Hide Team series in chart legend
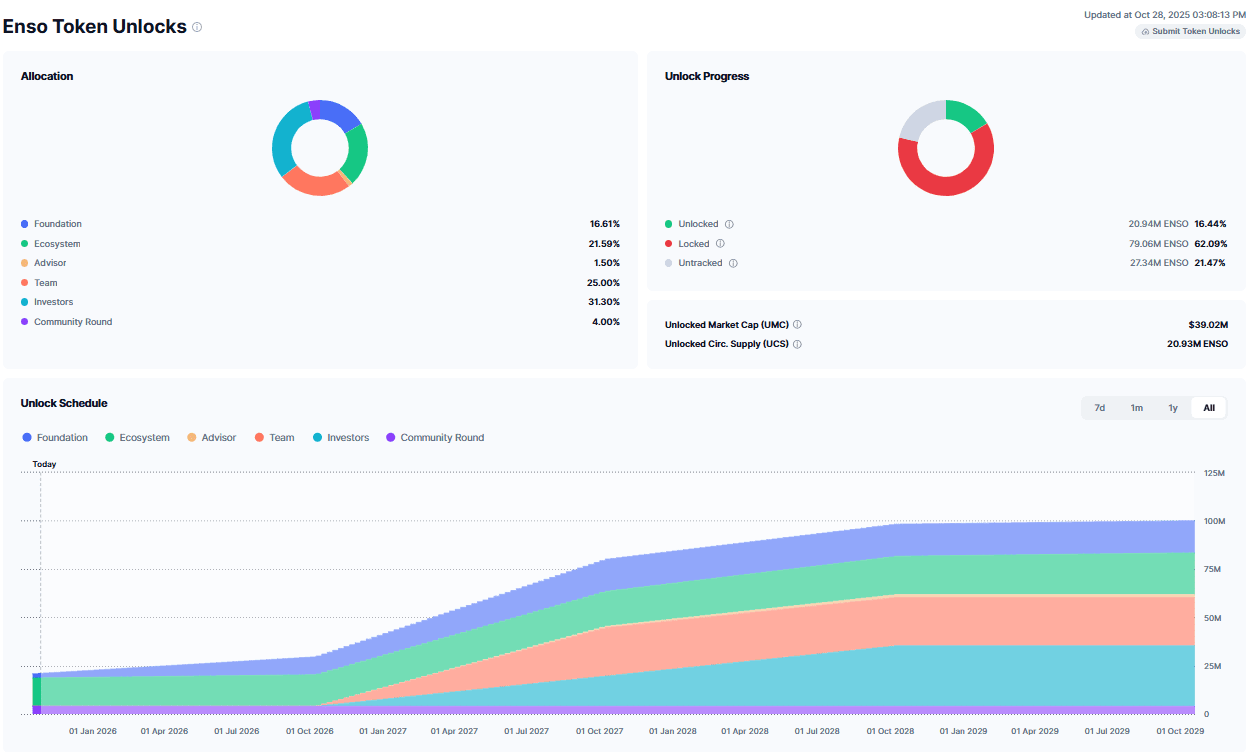This screenshot has width=1253, height=752. tap(274, 438)
